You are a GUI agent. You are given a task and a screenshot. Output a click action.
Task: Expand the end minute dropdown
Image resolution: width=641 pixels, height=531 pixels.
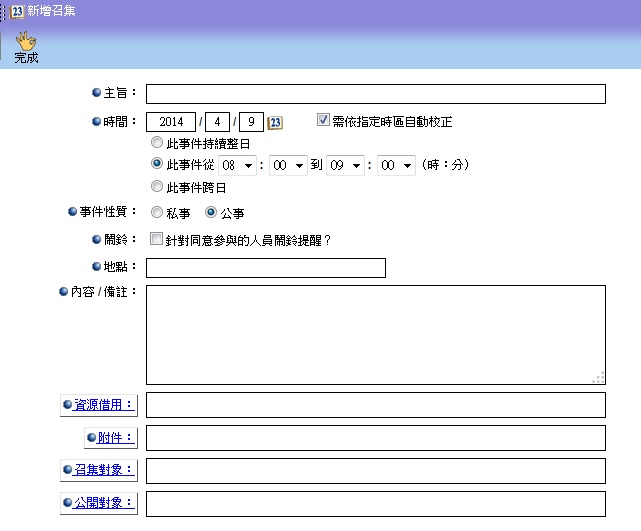396,165
